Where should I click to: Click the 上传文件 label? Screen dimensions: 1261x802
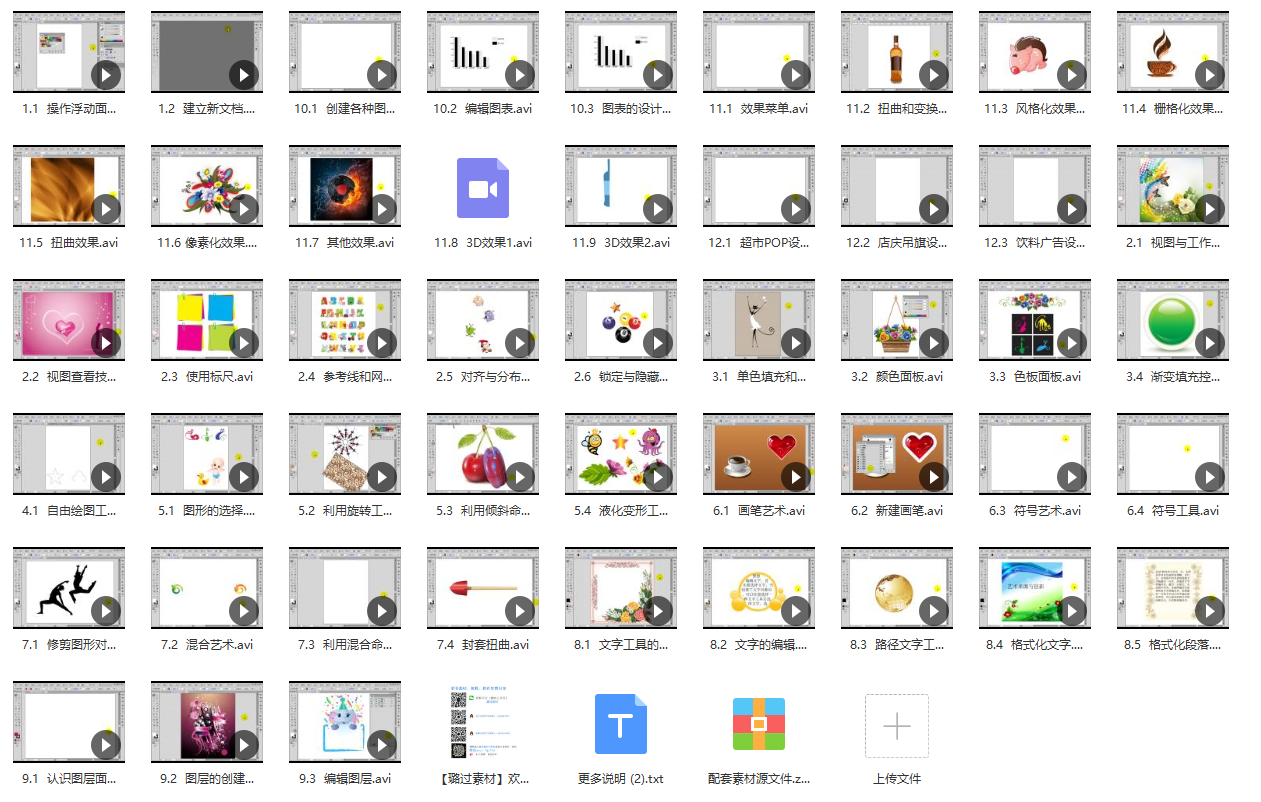coord(897,779)
